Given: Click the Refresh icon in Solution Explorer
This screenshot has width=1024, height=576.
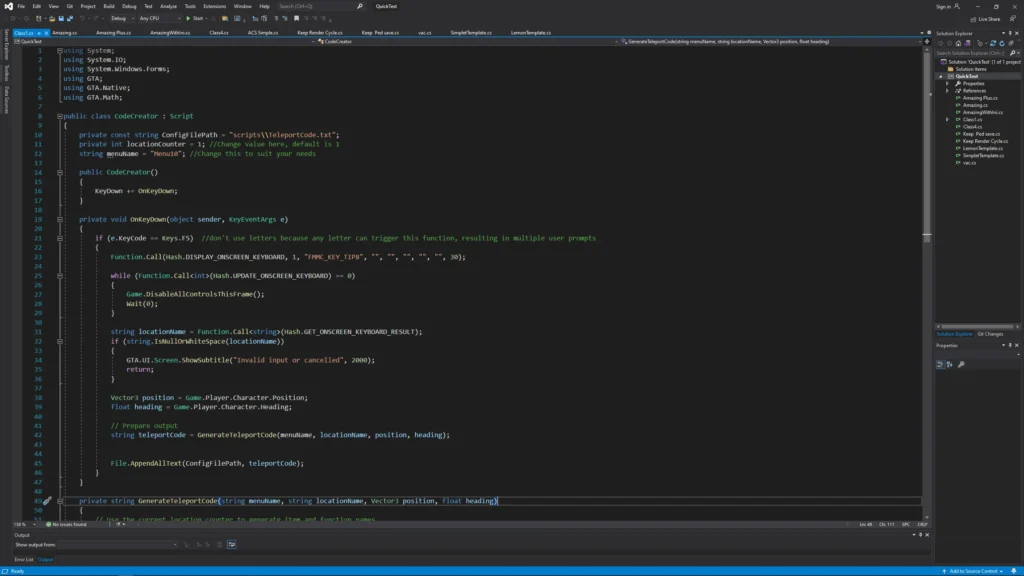Looking at the screenshot, I should point(1002,43).
